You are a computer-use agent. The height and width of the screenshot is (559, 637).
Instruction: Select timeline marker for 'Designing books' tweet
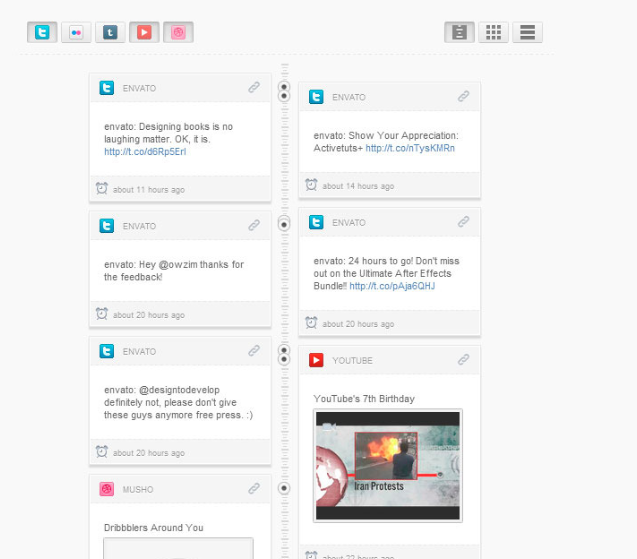284,87
